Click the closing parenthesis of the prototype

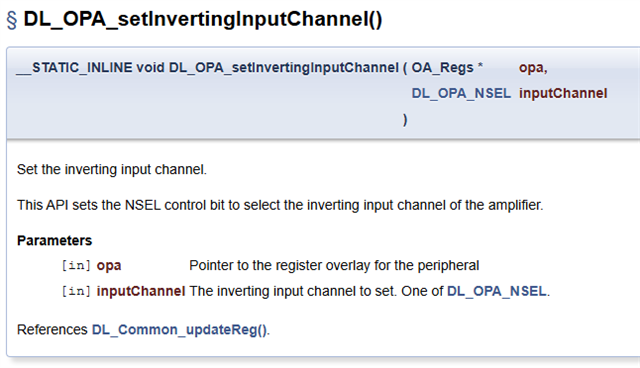pyautogui.click(x=405, y=120)
